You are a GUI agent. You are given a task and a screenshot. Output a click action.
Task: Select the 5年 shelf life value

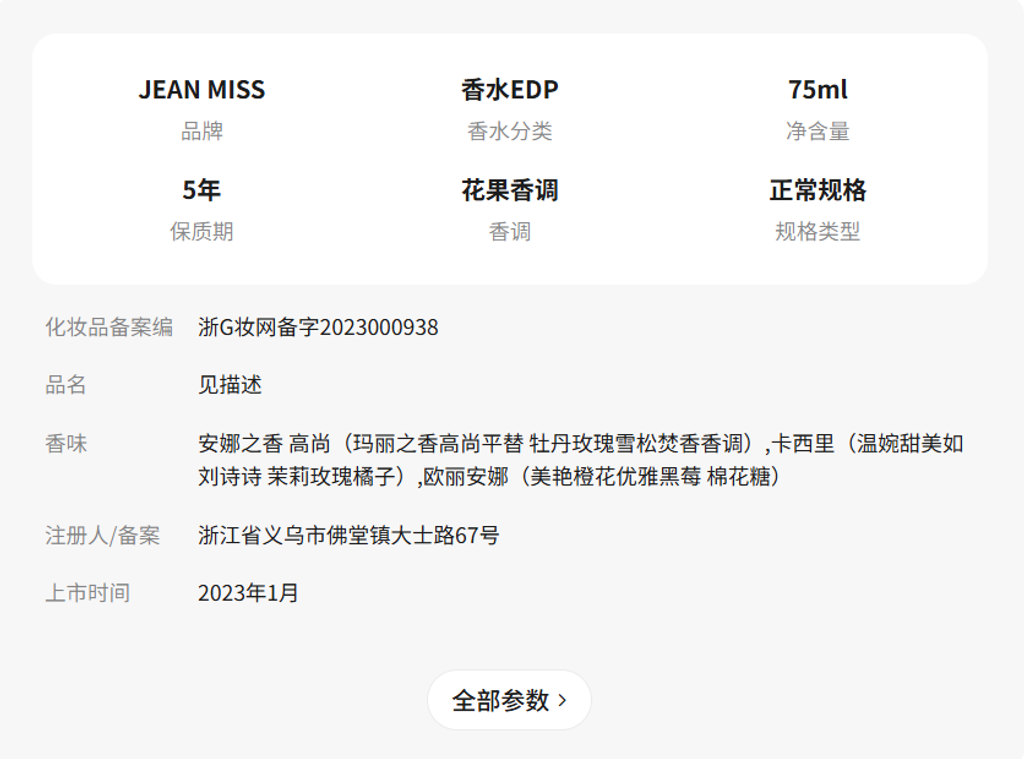click(x=202, y=190)
